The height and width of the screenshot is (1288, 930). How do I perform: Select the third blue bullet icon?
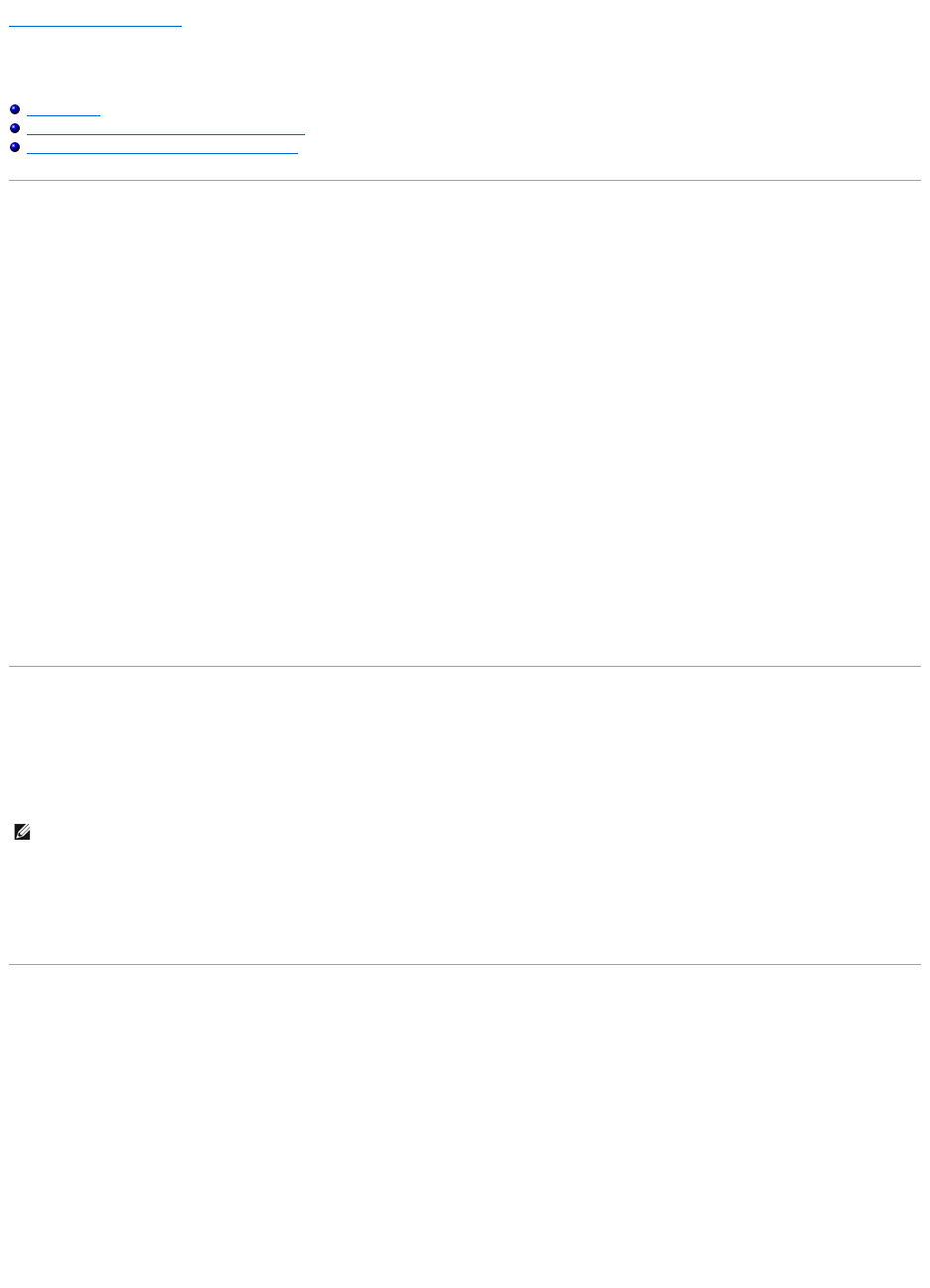coord(15,149)
